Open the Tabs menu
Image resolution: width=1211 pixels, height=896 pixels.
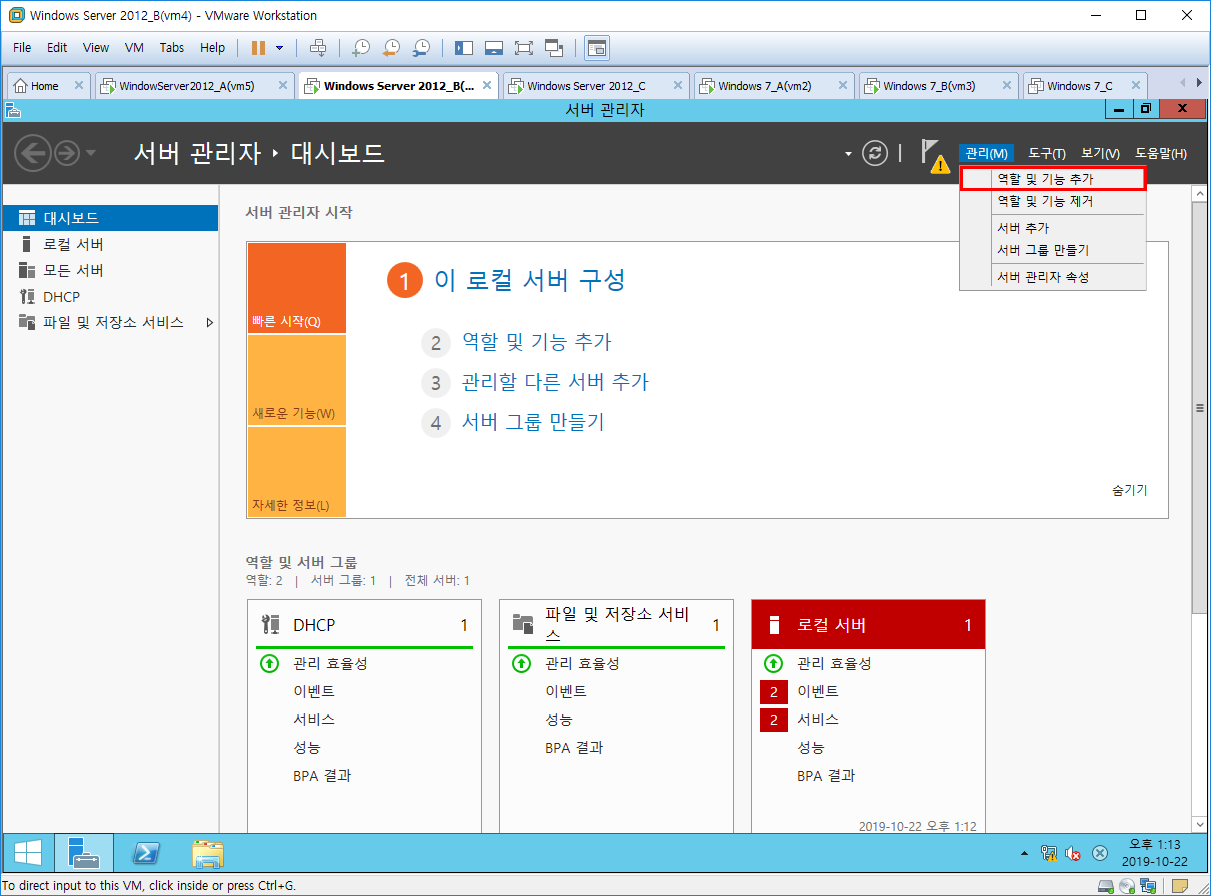[172, 47]
